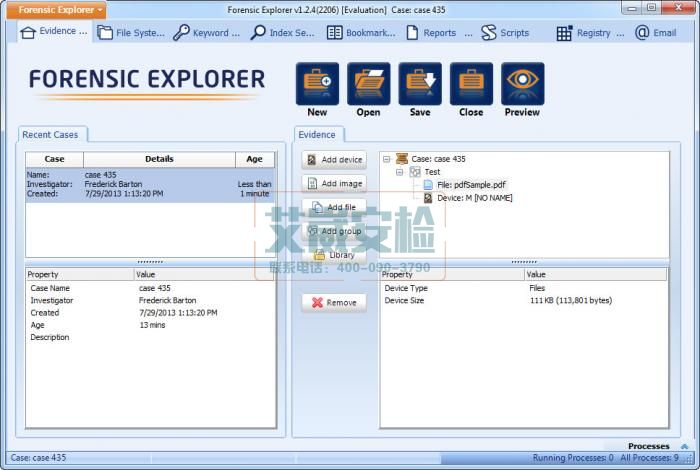Click the Test group icon in tree
The height and width of the screenshot is (470, 700).
415,172
